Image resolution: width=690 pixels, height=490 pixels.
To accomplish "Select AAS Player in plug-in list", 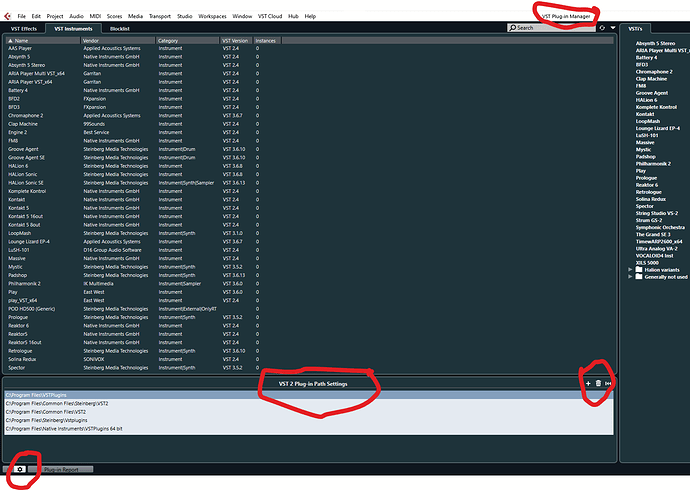I will (x=20, y=48).
